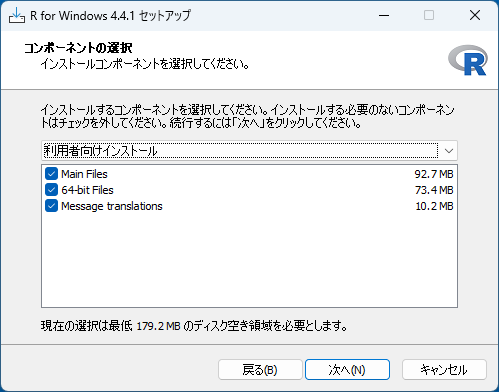Disable the Message translations checkbox
The image size is (499, 392).
[x=51, y=206]
